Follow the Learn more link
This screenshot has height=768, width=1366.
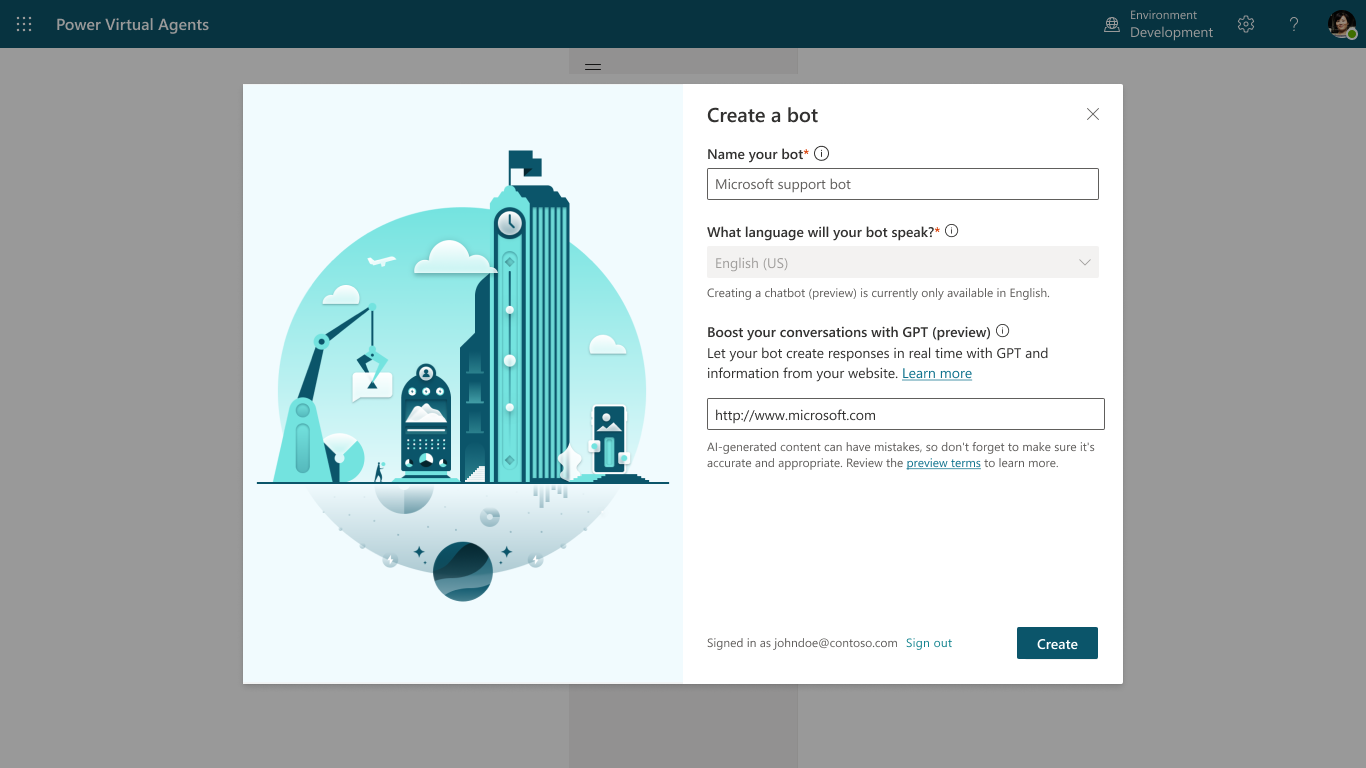pos(937,373)
